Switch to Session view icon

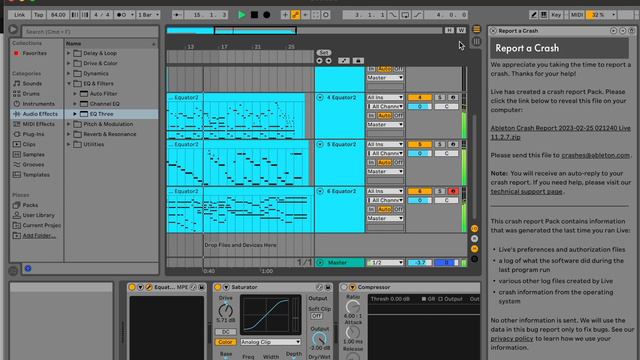[x=476, y=42]
